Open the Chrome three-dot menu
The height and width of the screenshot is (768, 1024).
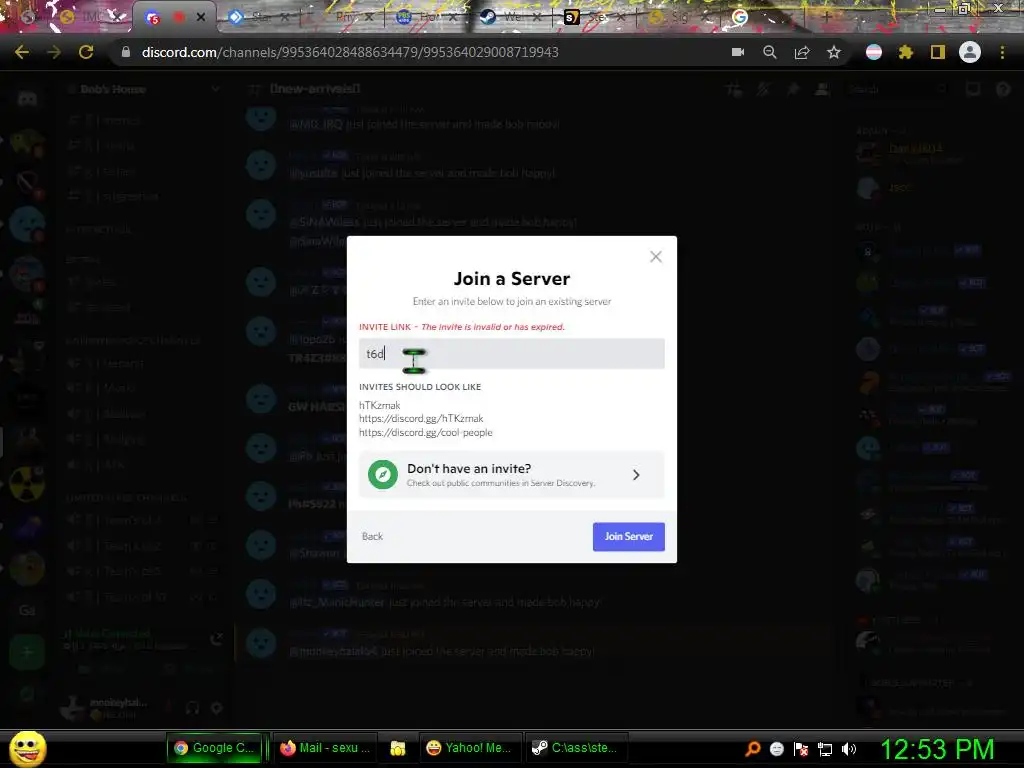coord(1002,52)
